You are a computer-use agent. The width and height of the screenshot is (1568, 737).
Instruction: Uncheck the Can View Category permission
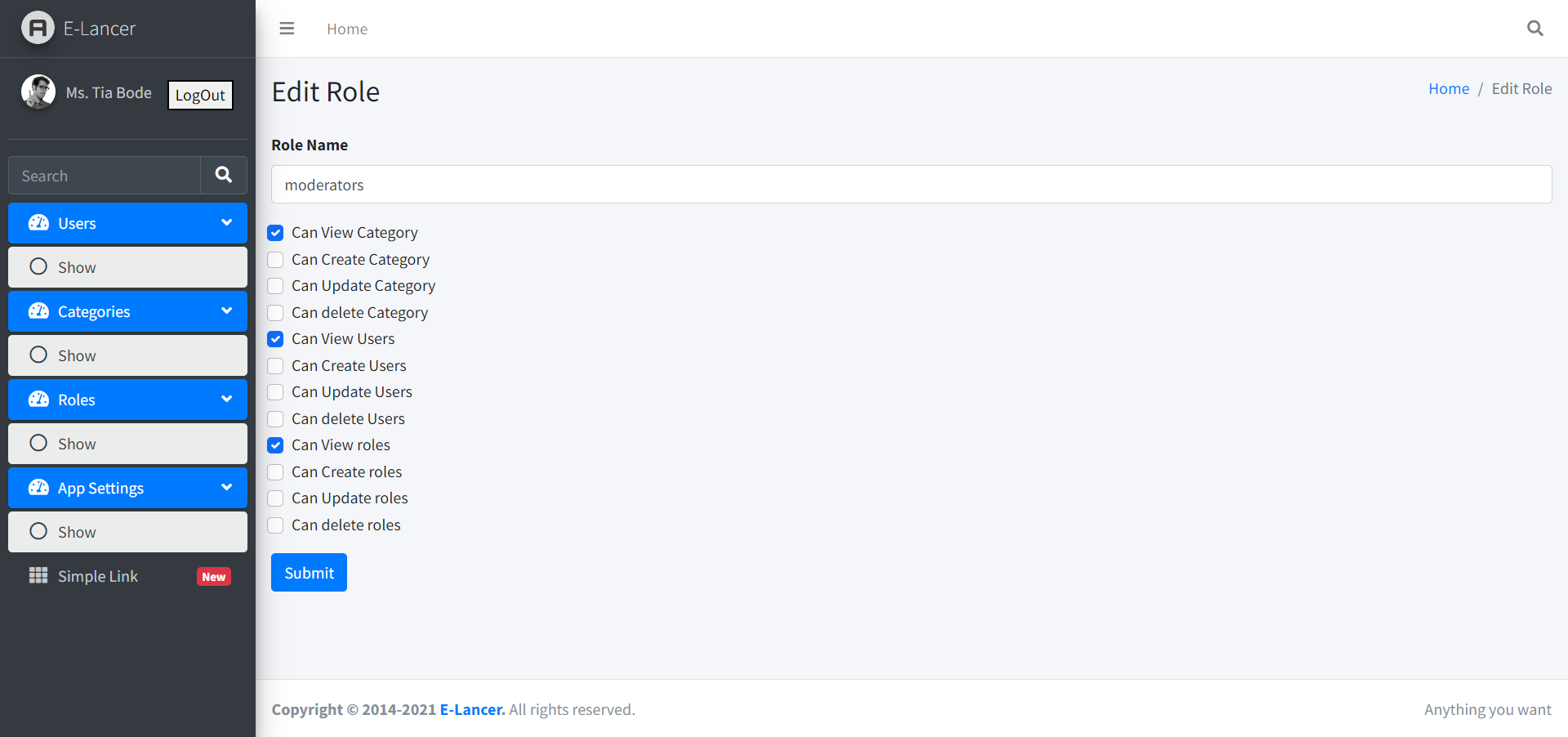pyautogui.click(x=275, y=233)
